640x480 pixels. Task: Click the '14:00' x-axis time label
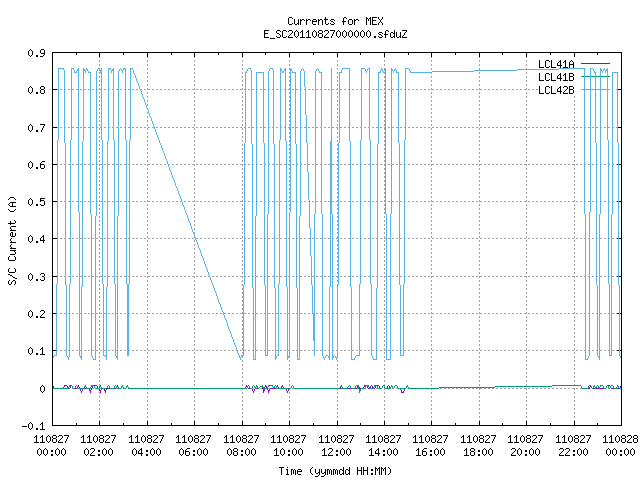[x=383, y=452]
